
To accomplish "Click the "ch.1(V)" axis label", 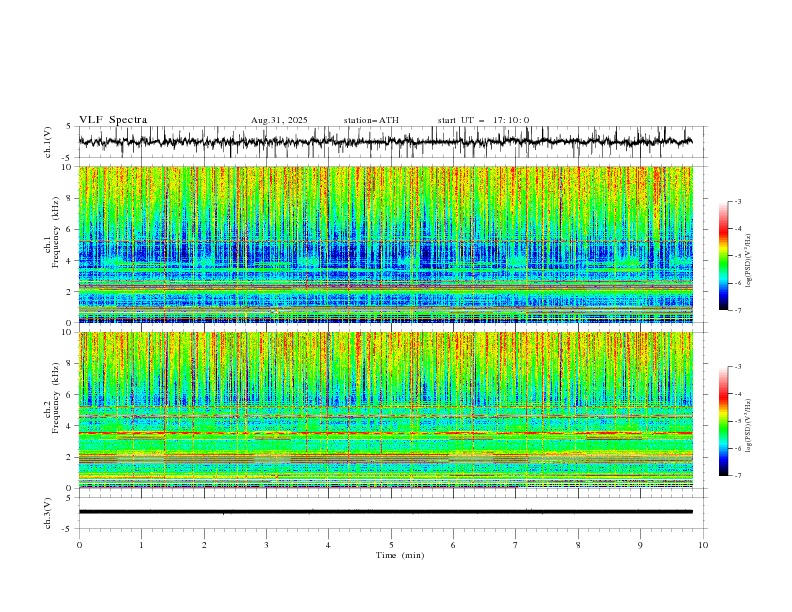I will [x=48, y=142].
